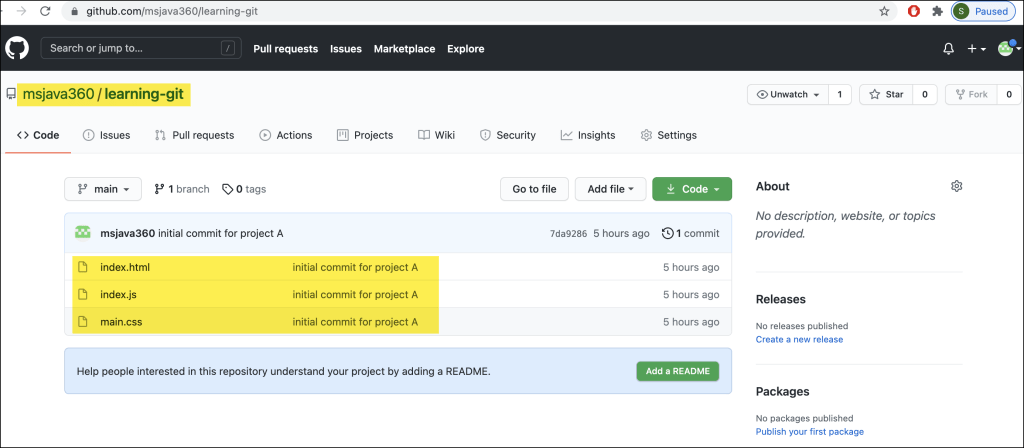Click the About section gear icon
Image resolution: width=1024 pixels, height=448 pixels.
(957, 186)
